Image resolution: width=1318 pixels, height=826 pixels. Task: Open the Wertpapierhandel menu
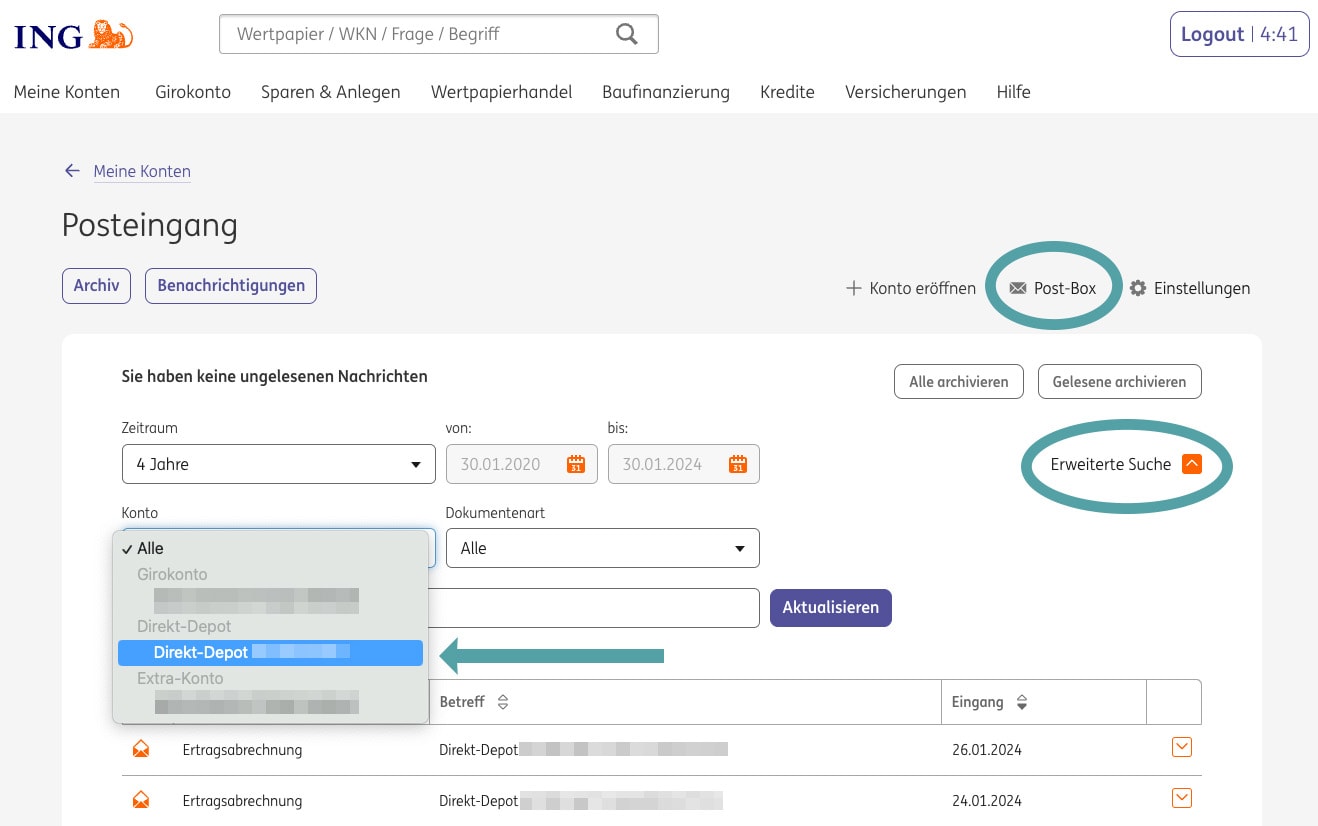click(502, 92)
